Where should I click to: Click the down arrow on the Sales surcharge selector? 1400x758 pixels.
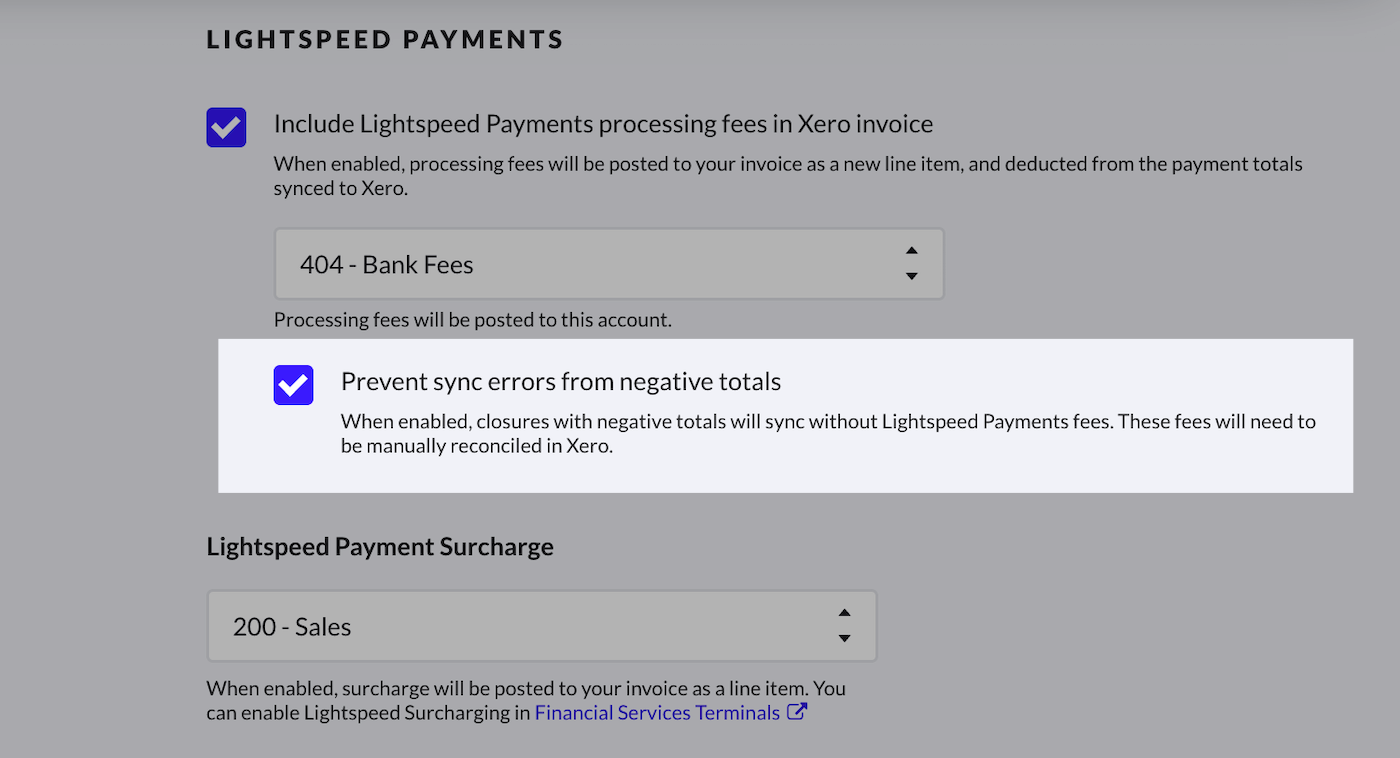click(844, 638)
